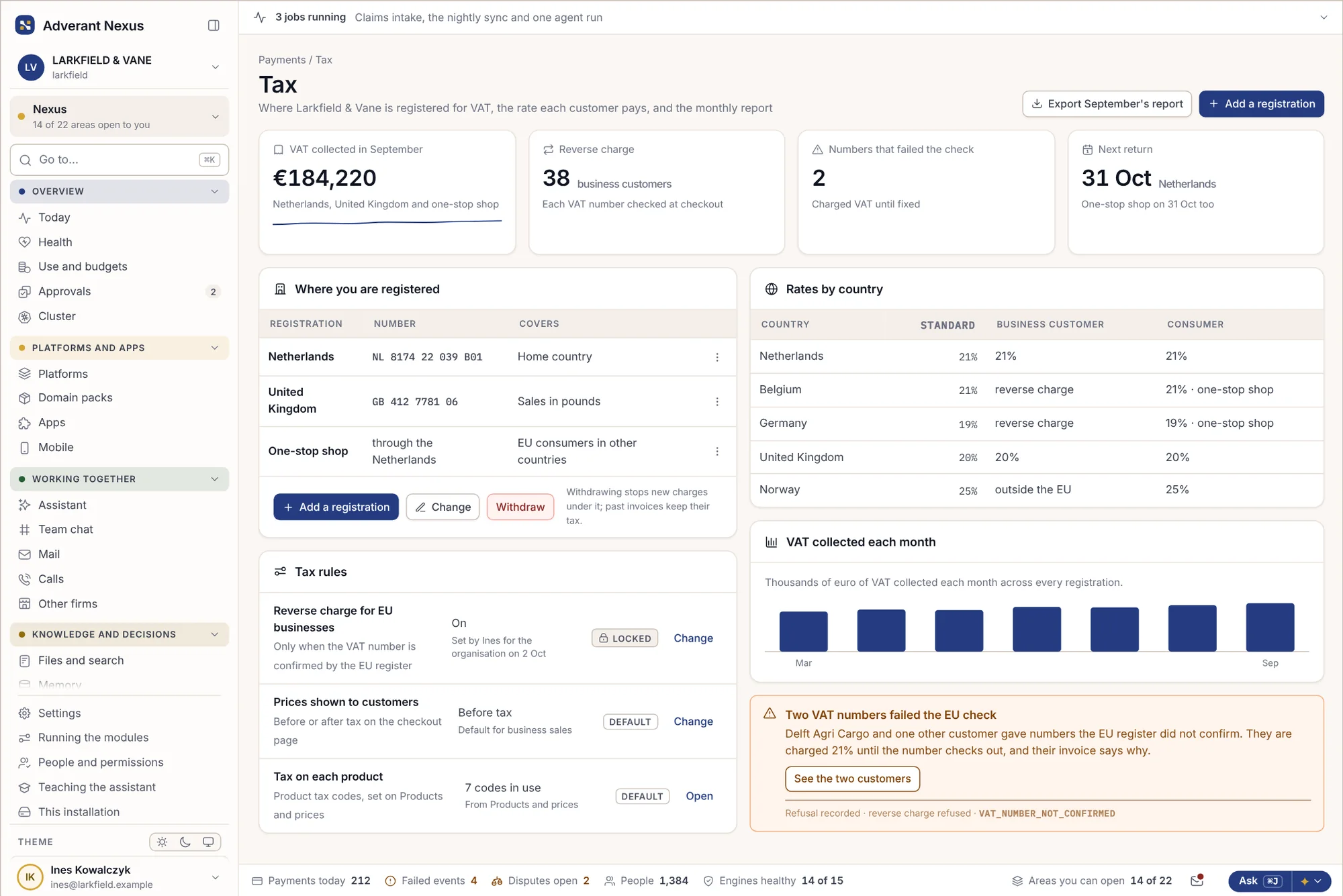Image resolution: width=1343 pixels, height=896 pixels.
Task: Open Approvals in the sidebar
Action: click(120, 291)
